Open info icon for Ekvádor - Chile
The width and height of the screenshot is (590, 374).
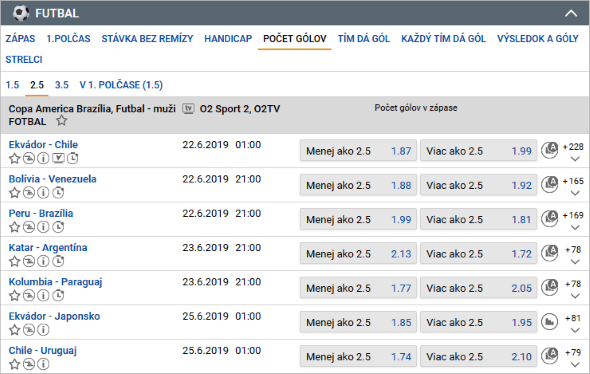click(43, 158)
